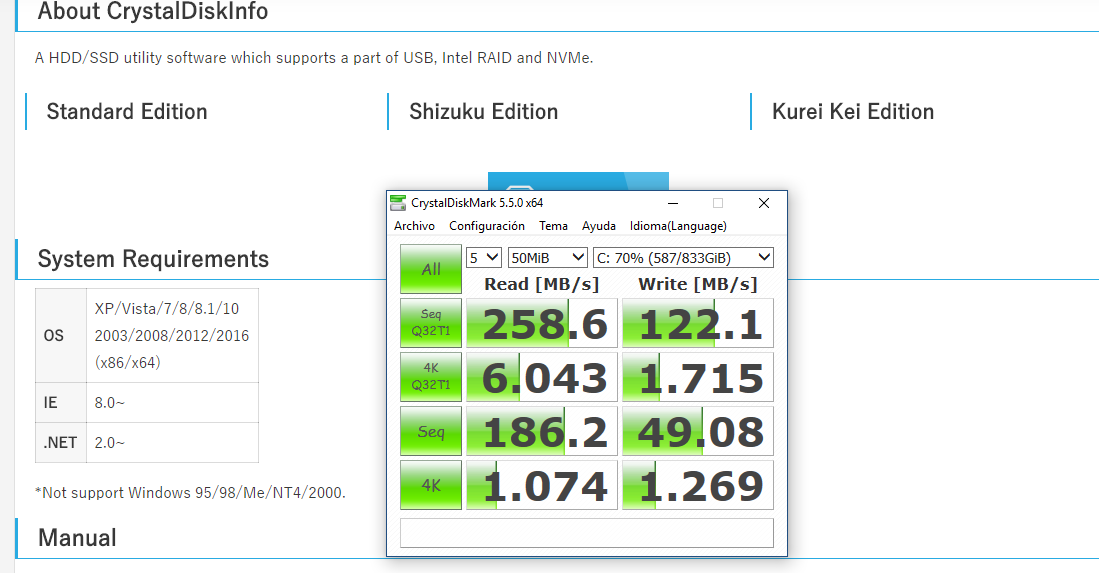Image resolution: width=1099 pixels, height=573 pixels.
Task: Click the Kurei Kei Edition heading
Action: click(852, 112)
